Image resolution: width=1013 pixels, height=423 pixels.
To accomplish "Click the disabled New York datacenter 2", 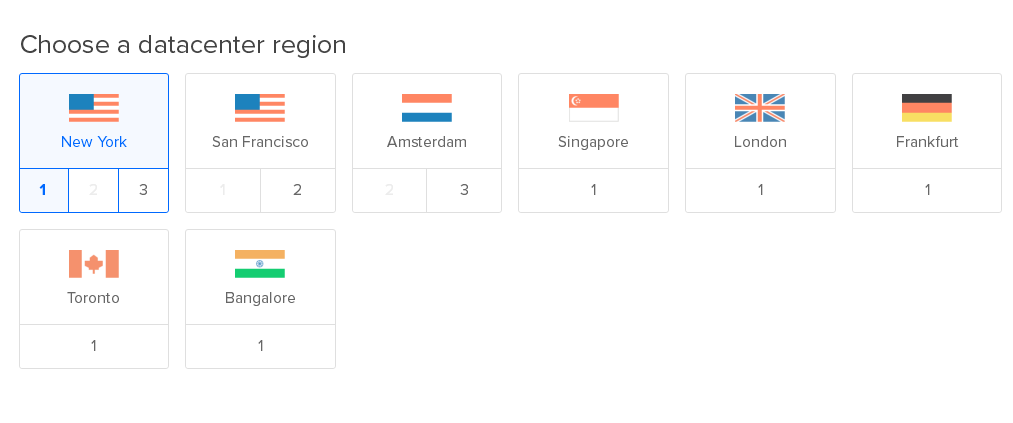I will [x=94, y=190].
